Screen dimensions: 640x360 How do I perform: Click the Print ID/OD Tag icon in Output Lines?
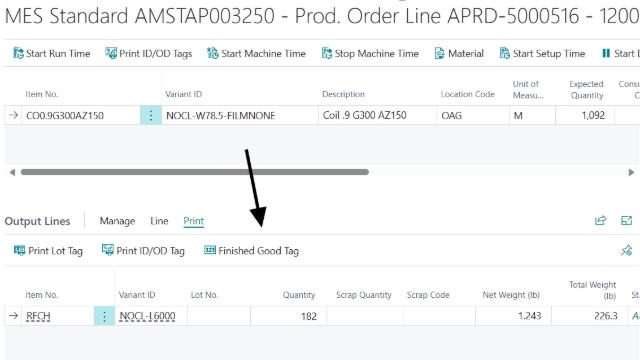pyautogui.click(x=108, y=250)
